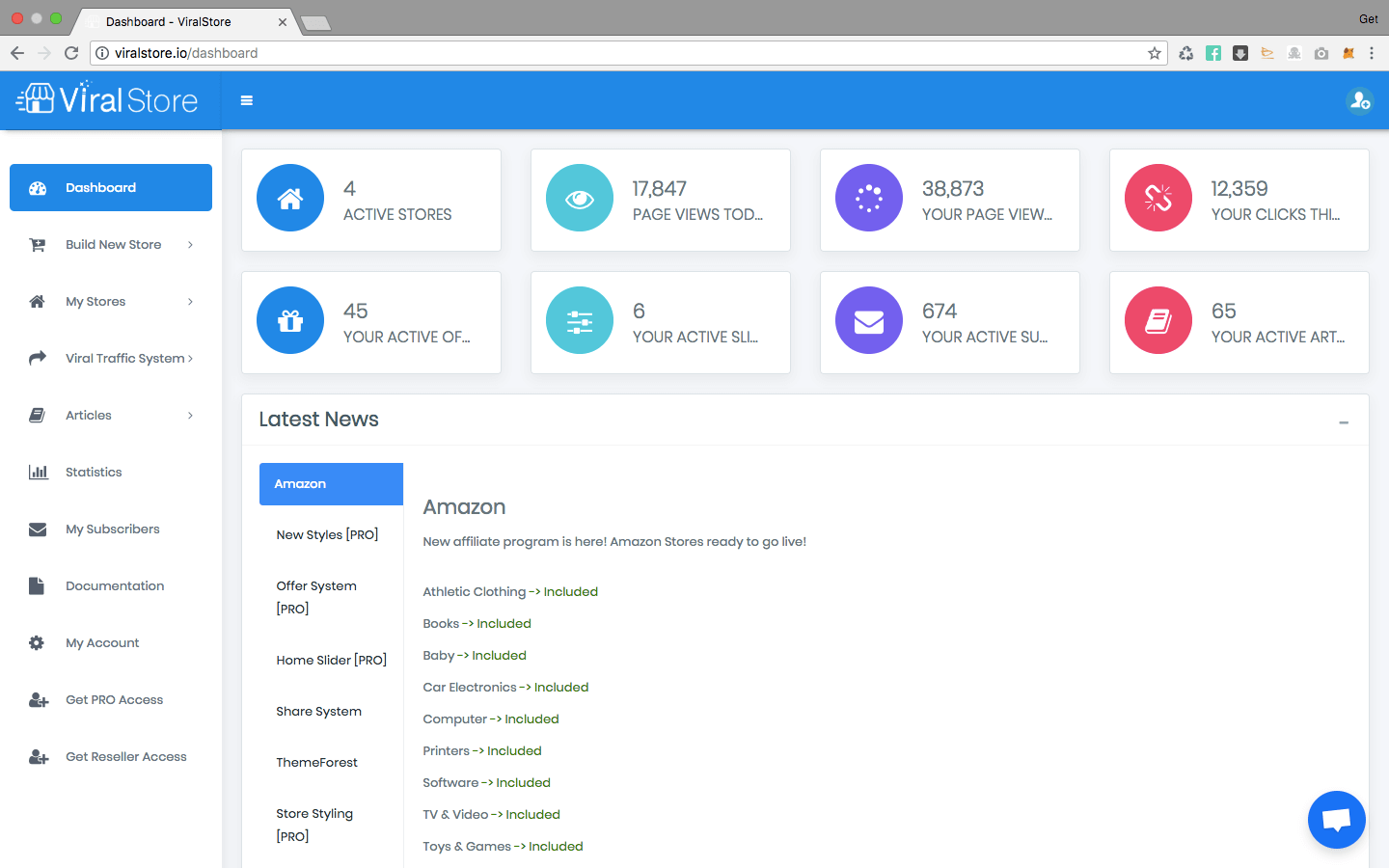Expand My Stores submenu chevron
This screenshot has height=868, width=1389.
(190, 302)
